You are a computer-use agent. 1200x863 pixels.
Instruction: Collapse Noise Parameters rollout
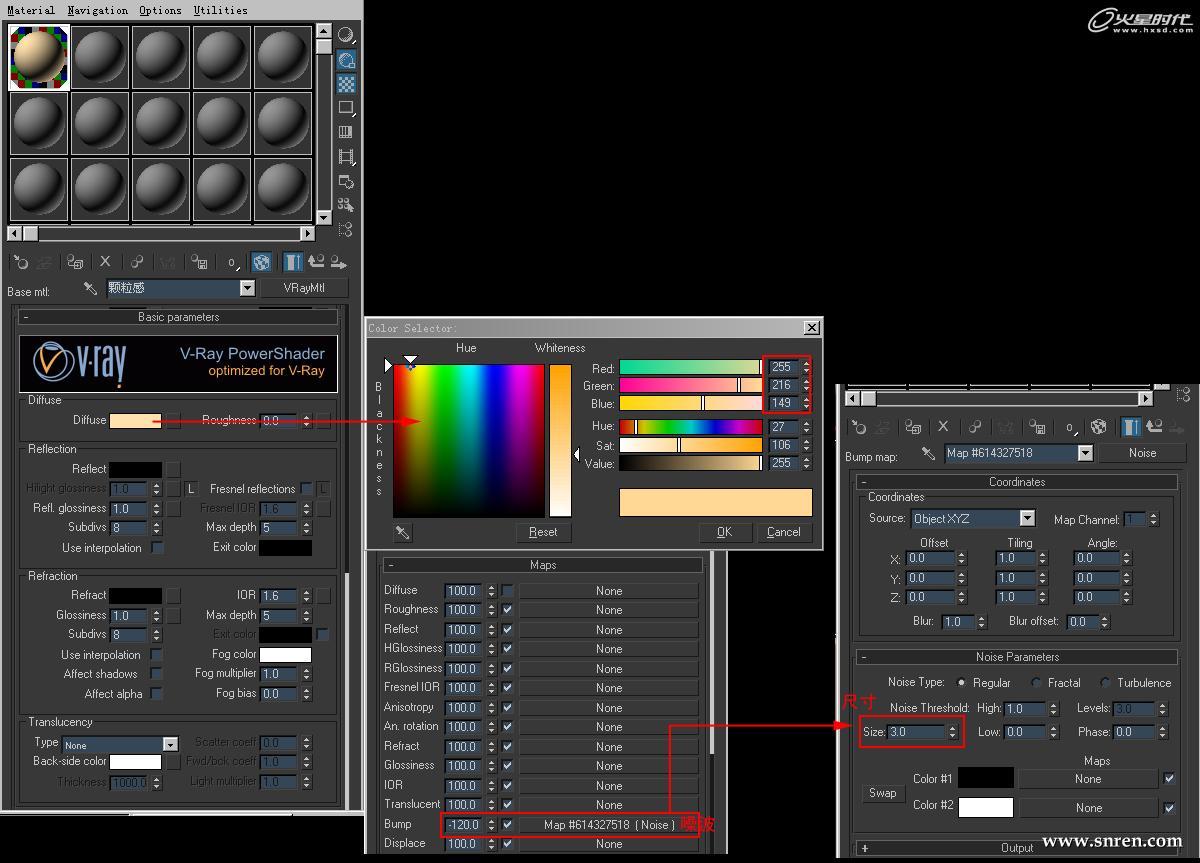click(1017, 657)
